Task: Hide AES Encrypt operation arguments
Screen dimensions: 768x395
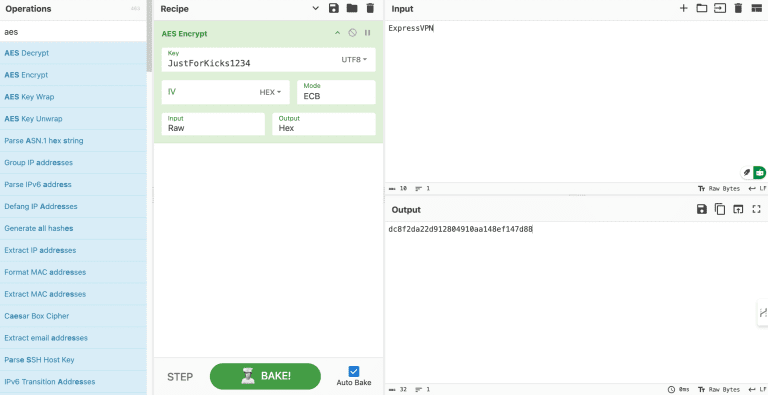Action: [337, 33]
